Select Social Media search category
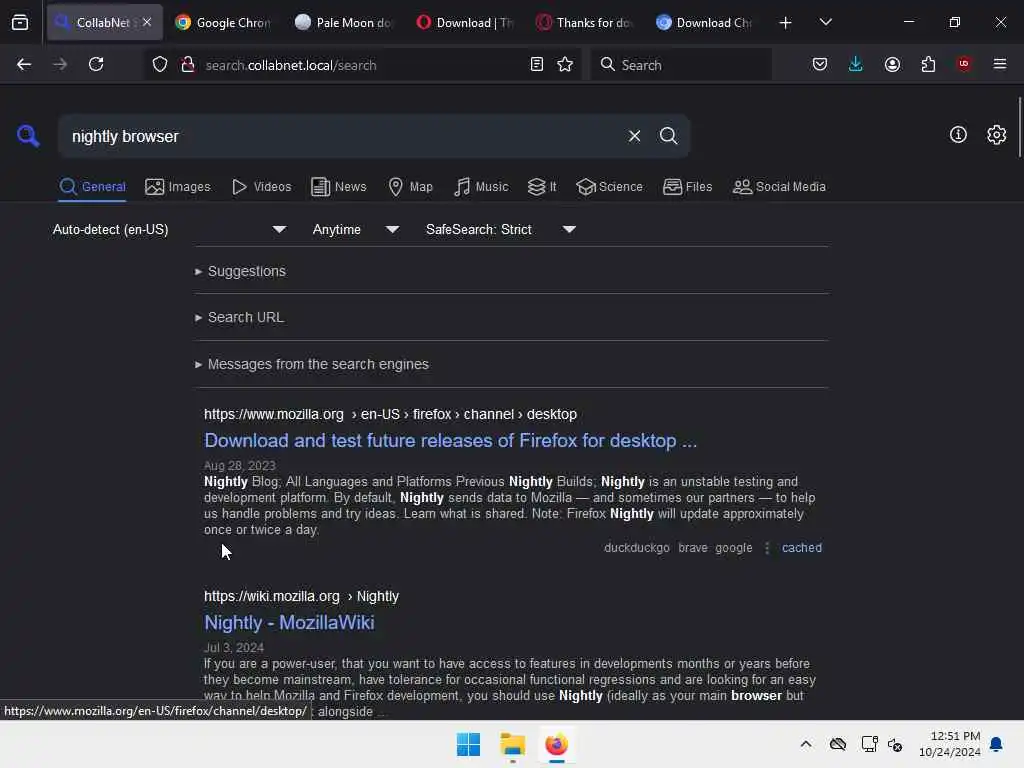The image size is (1024, 768). 779,187
